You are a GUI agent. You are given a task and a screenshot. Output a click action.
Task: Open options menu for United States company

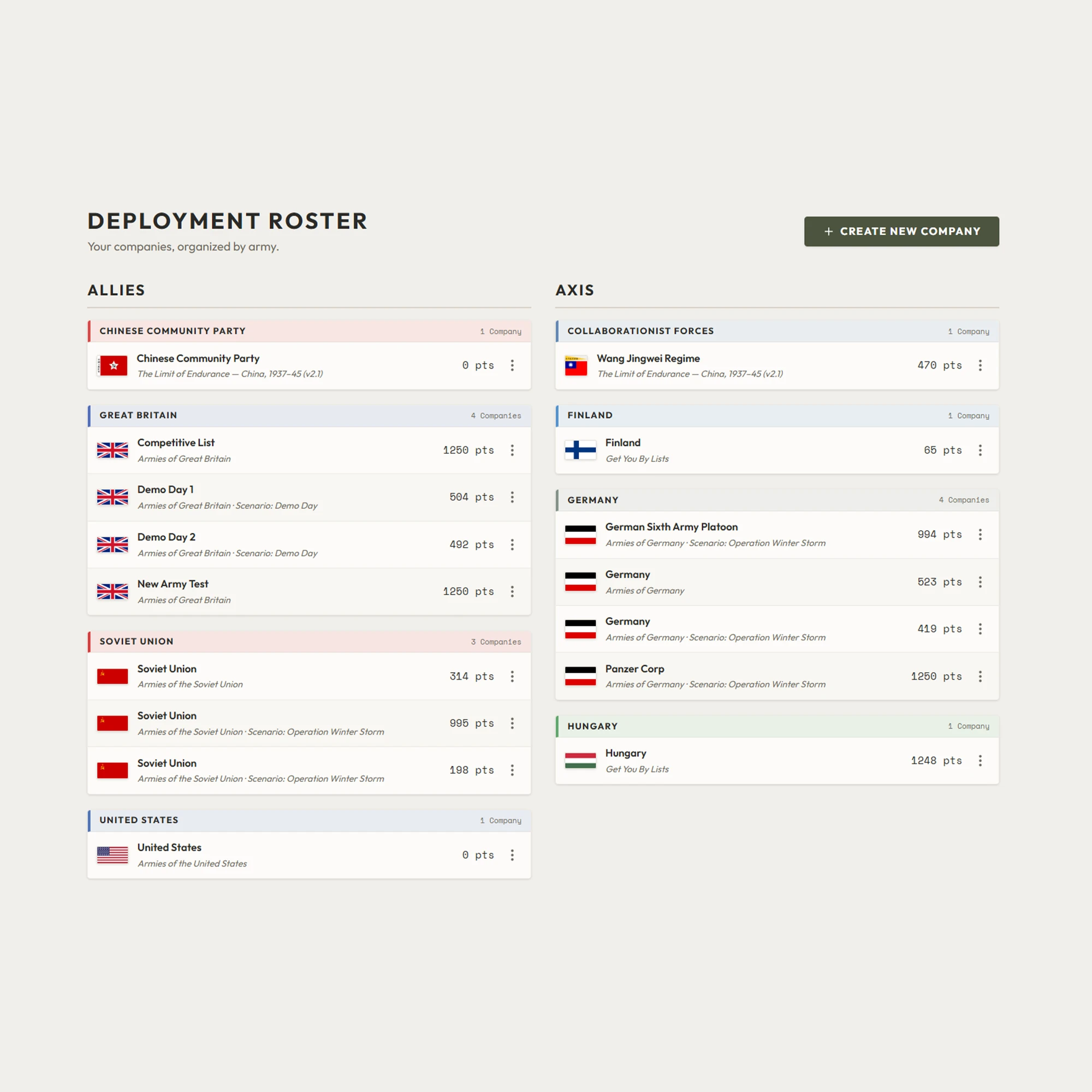pyautogui.click(x=512, y=855)
